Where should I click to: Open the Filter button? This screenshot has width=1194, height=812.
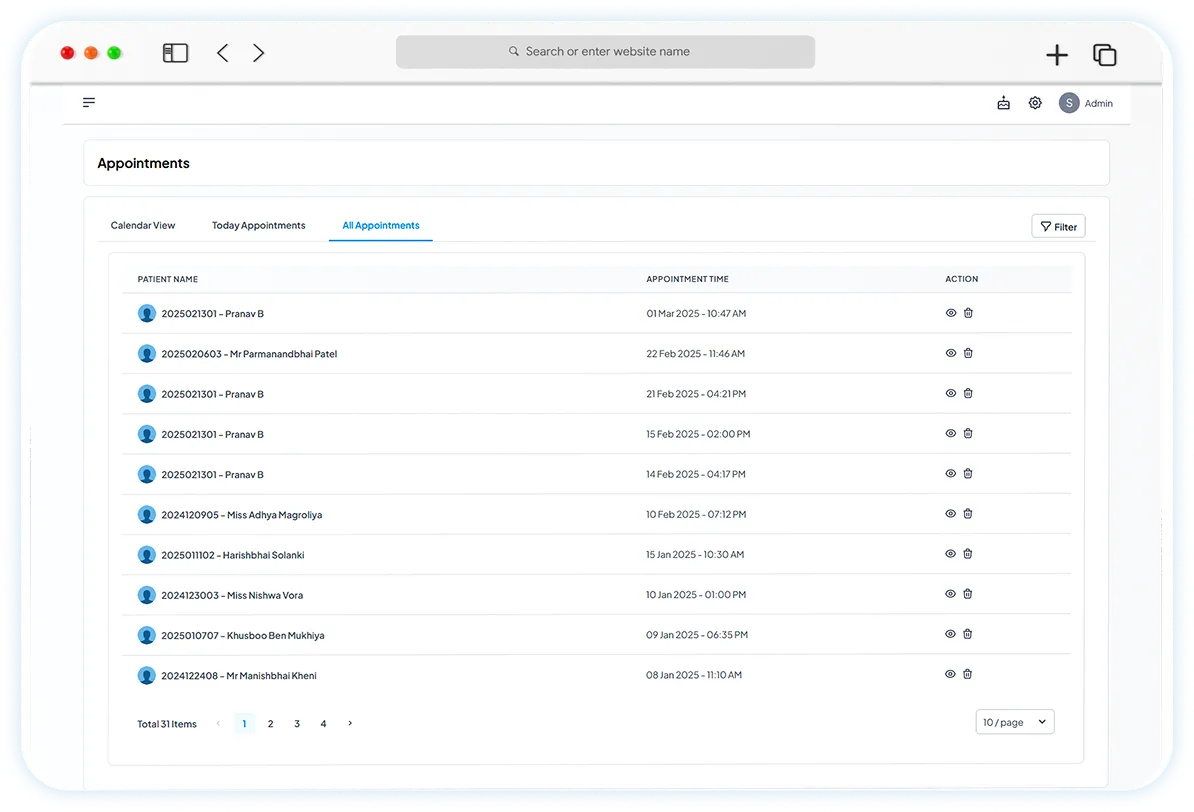[x=1058, y=226]
